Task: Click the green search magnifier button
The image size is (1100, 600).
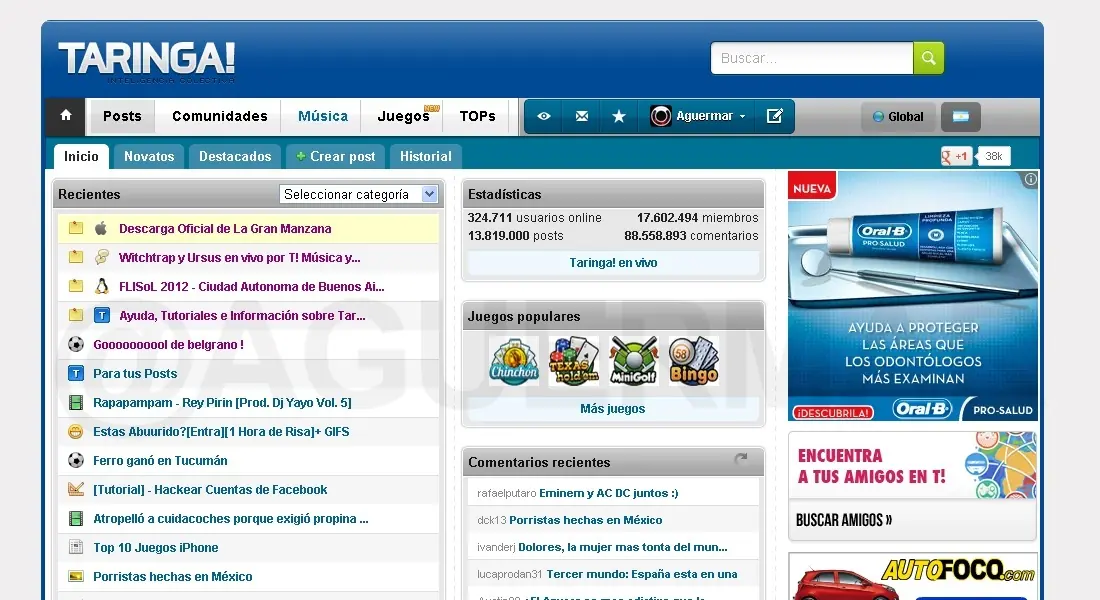Action: tap(928, 58)
